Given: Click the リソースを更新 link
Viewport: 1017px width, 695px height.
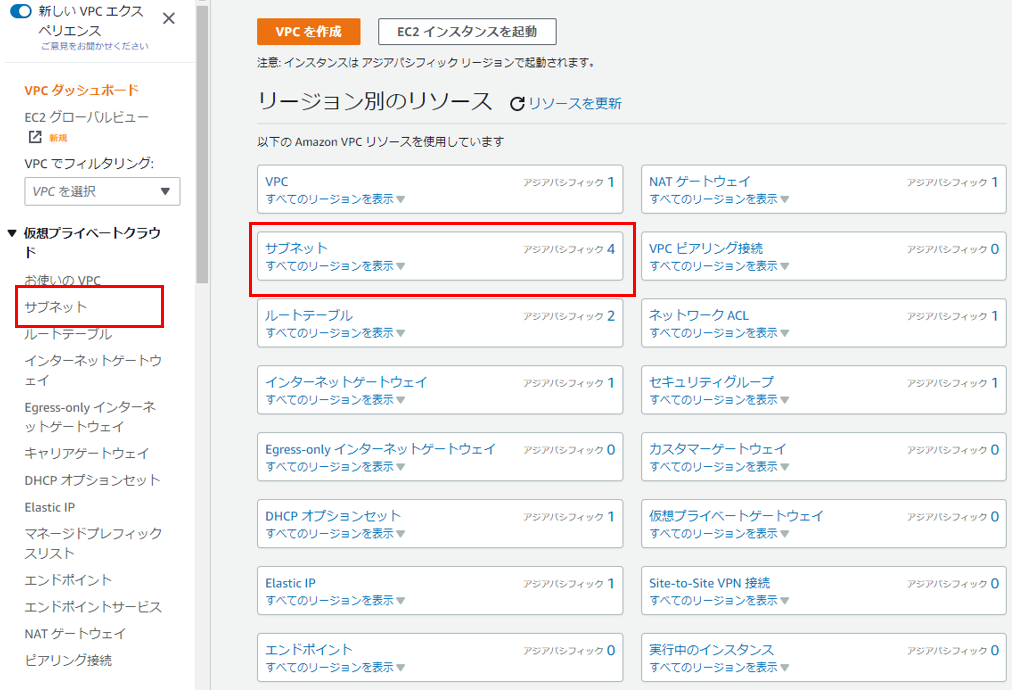Looking at the screenshot, I should (x=575, y=104).
